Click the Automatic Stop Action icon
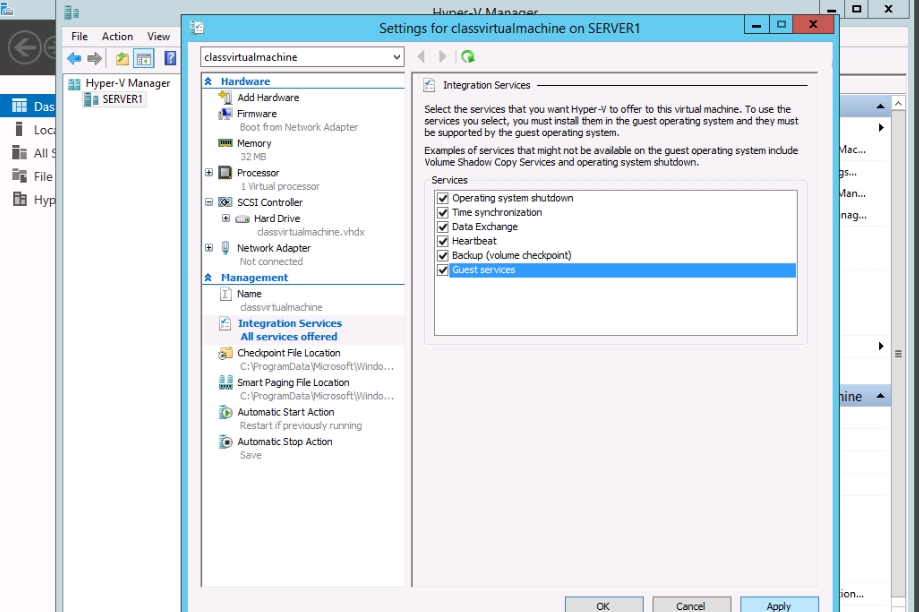This screenshot has height=612, width=919. [x=226, y=442]
